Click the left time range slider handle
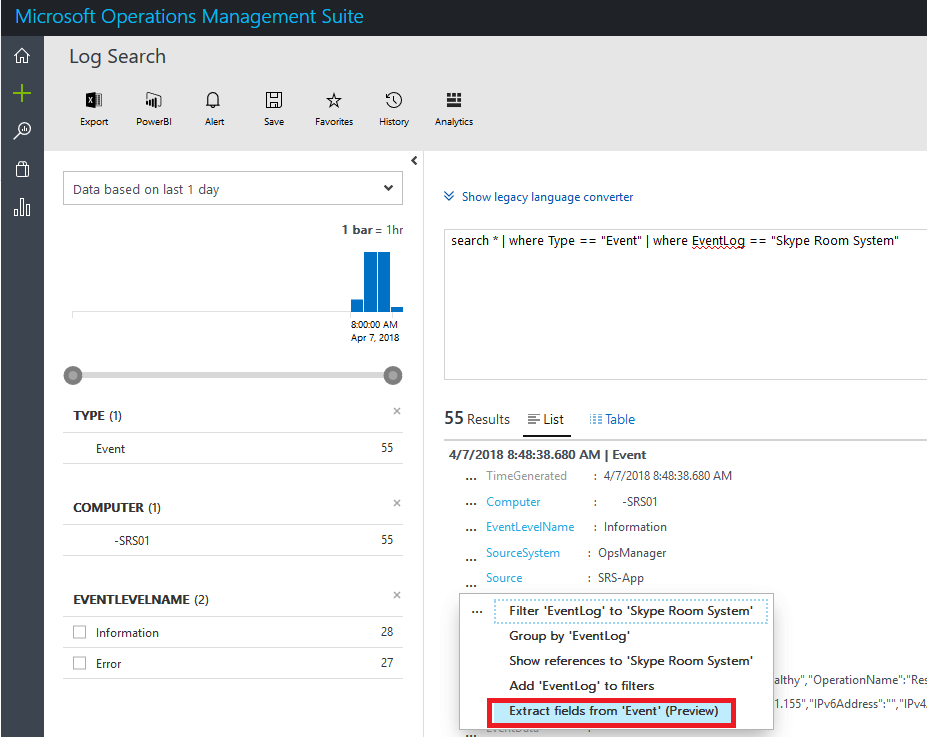927x737 pixels. tap(73, 375)
